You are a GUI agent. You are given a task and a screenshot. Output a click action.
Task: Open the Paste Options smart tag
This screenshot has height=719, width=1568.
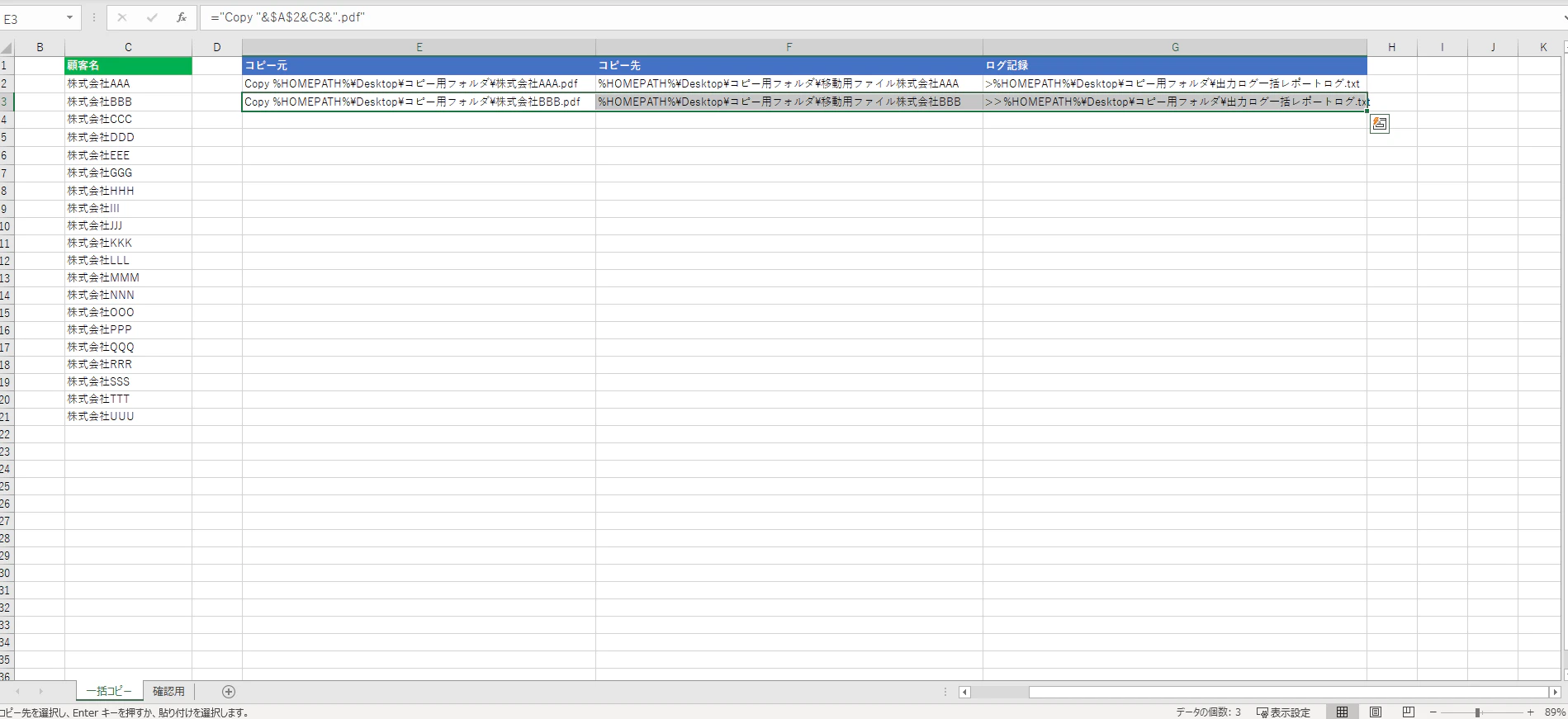[x=1379, y=124]
